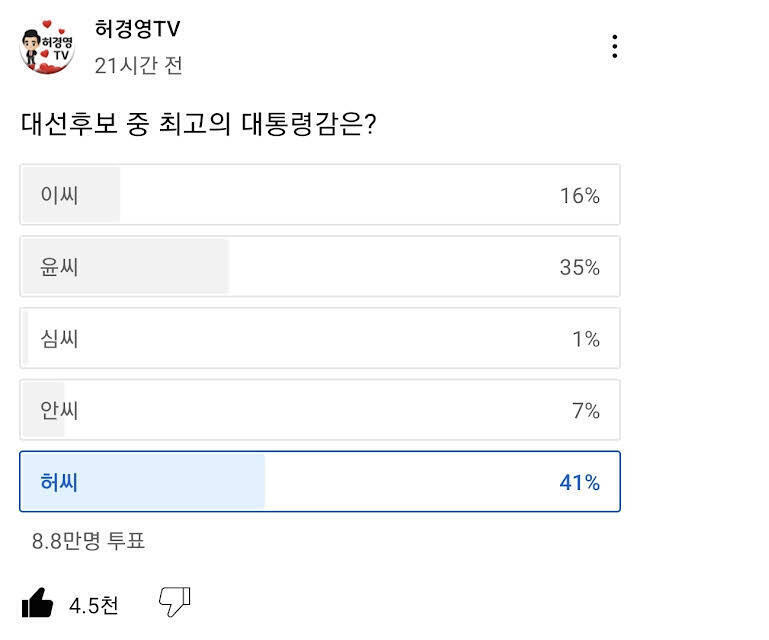This screenshot has height=640, width=769.
Task: Click the 1% result on 심씨 row
Action: [585, 339]
